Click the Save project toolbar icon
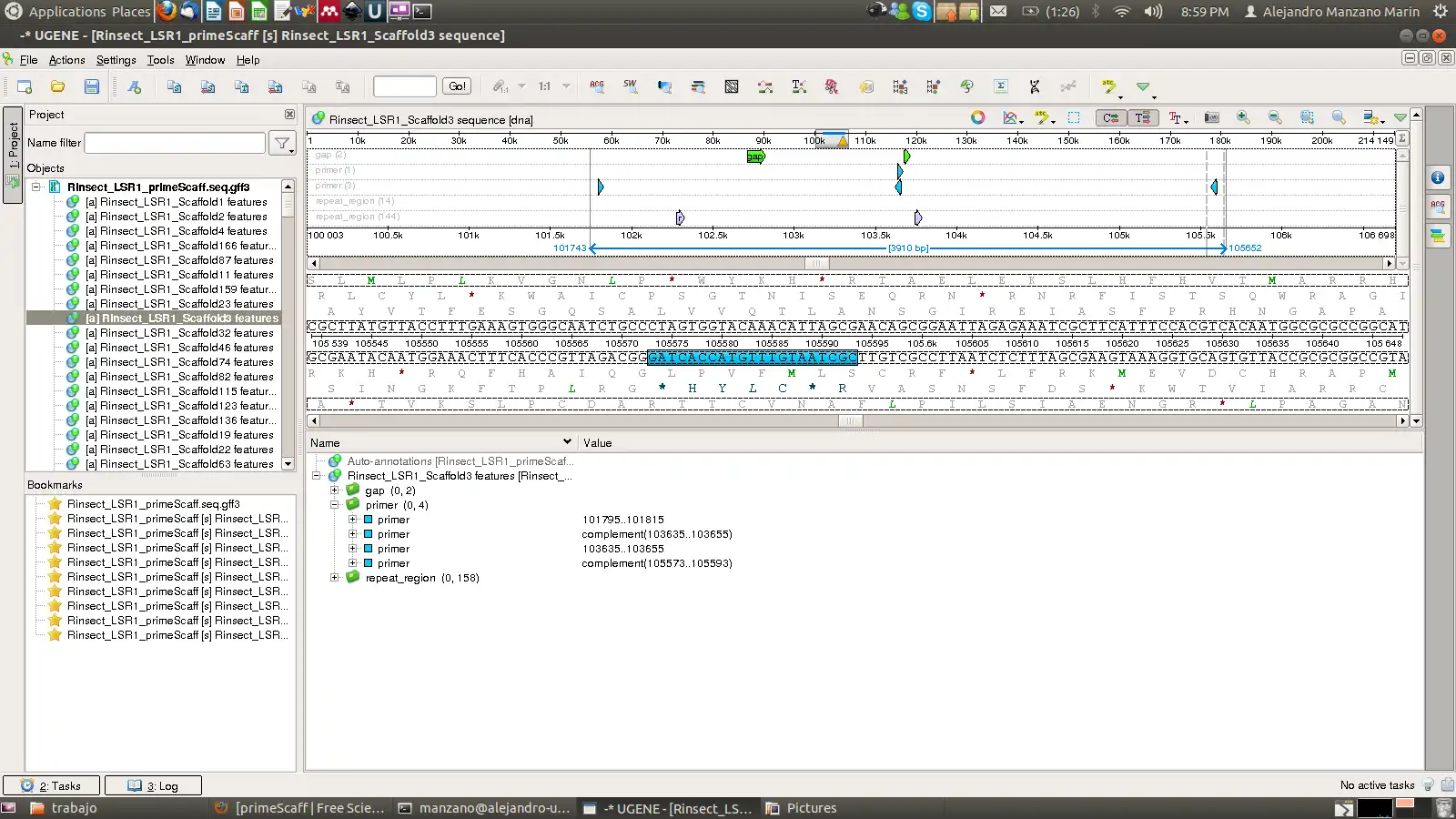The width and height of the screenshot is (1456, 819). tap(91, 86)
